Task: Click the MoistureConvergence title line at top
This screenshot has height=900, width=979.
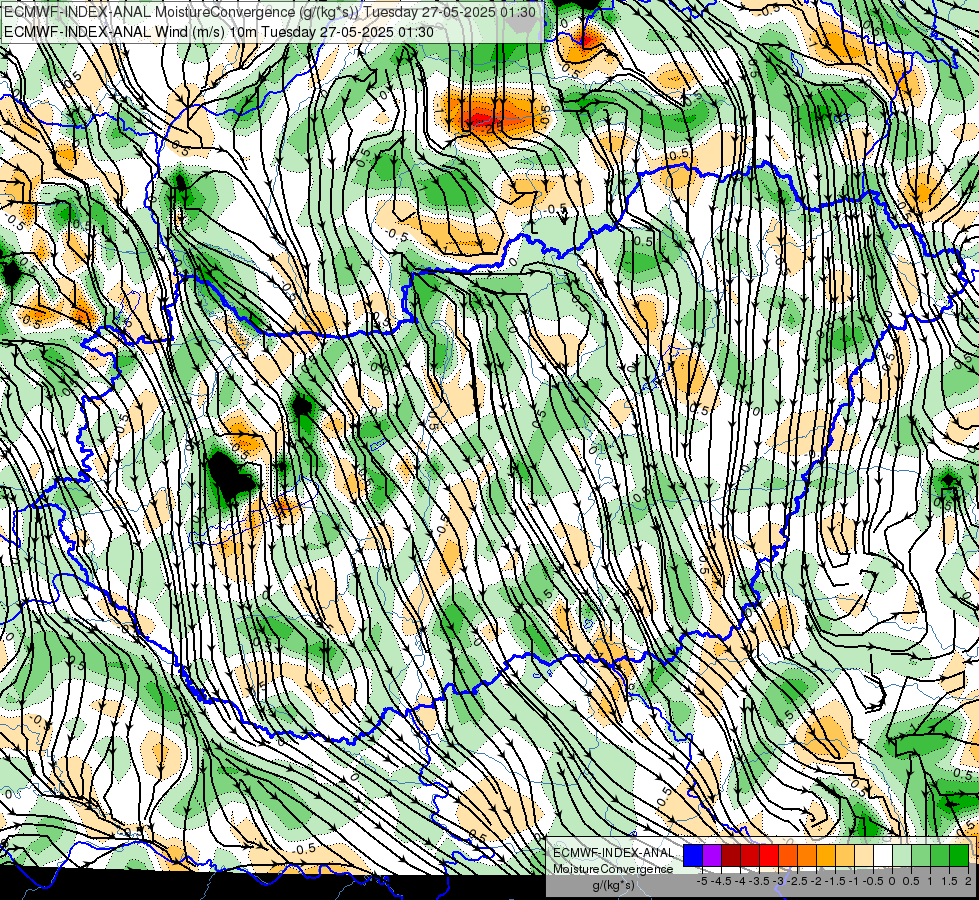Action: 270,12
